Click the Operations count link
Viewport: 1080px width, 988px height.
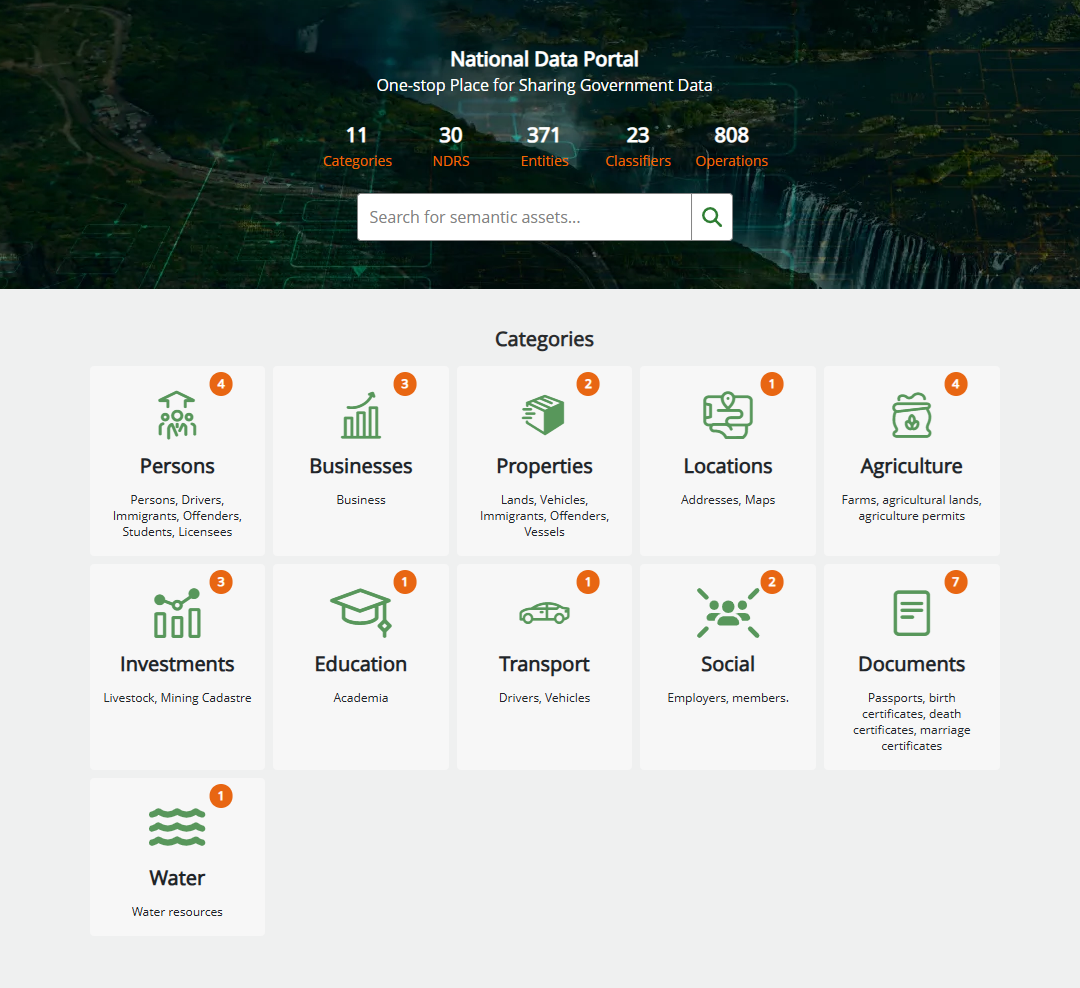[732, 161]
